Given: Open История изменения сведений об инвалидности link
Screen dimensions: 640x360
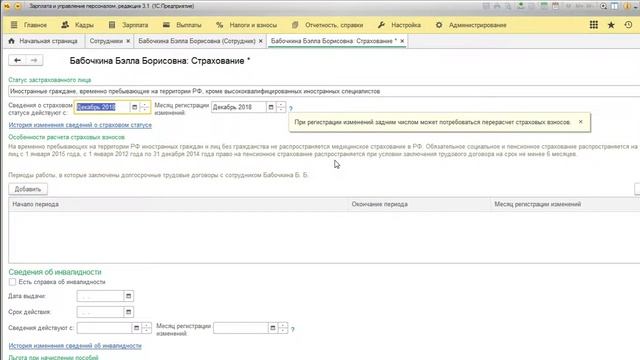Looking at the screenshot, I should [x=75, y=346].
